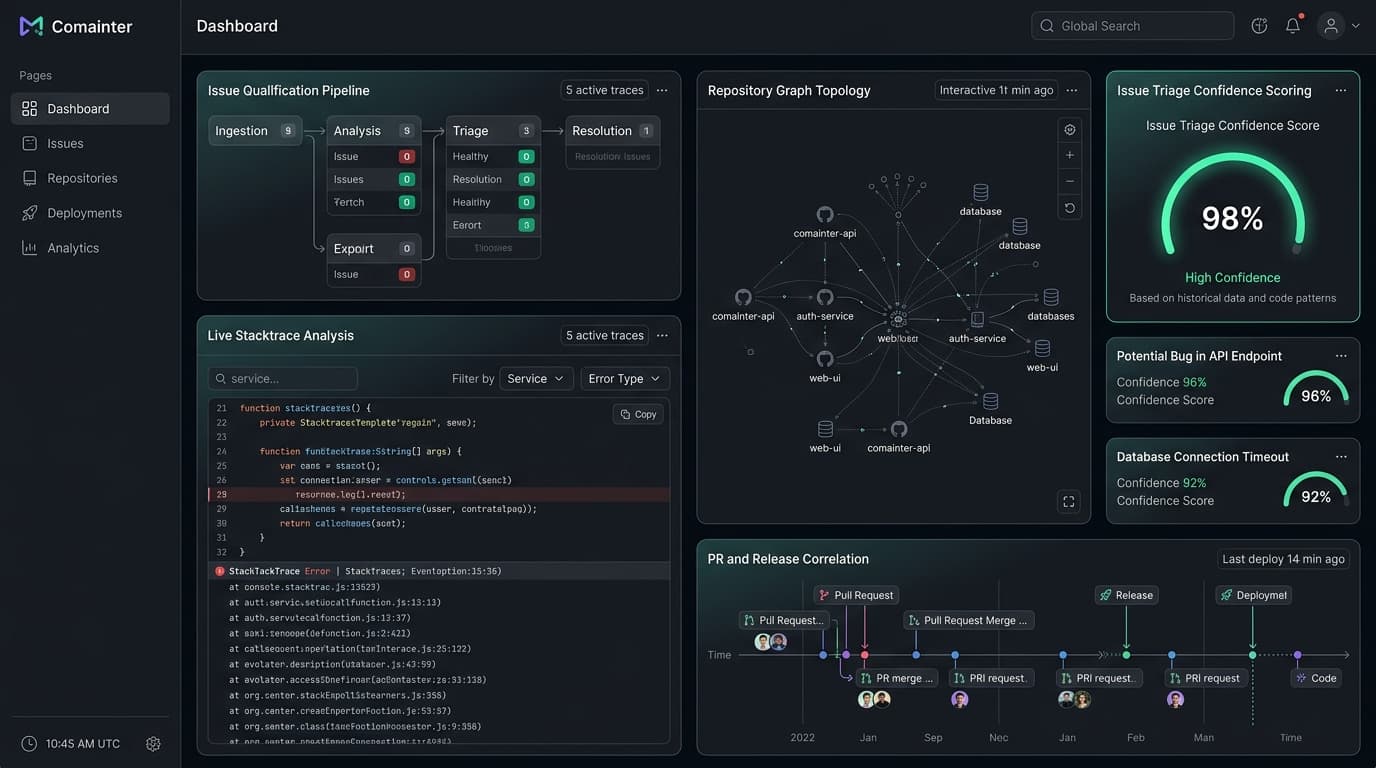Open the Dashboard page in sidebar
This screenshot has height=768, width=1376.
pyautogui.click(x=90, y=108)
